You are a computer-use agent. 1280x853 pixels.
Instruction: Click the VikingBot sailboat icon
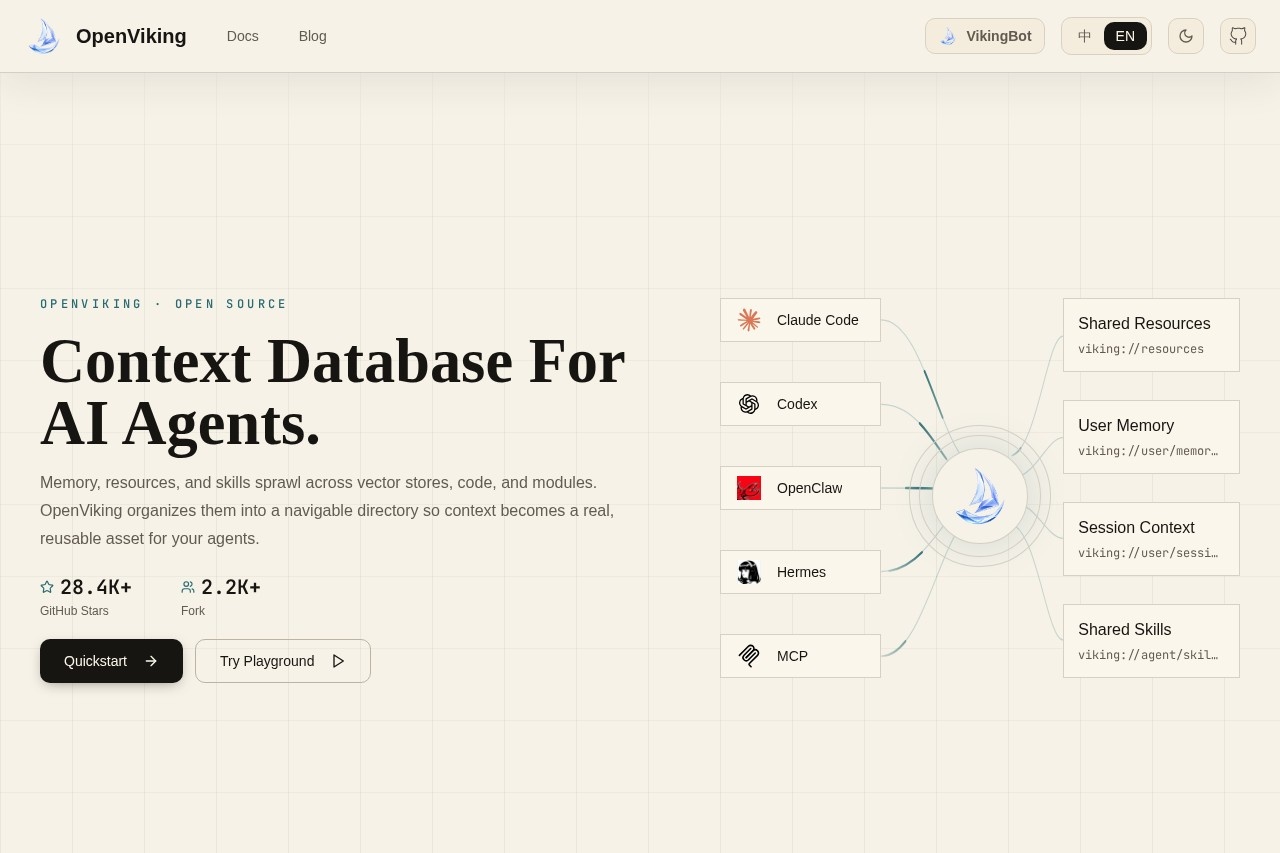coord(948,36)
